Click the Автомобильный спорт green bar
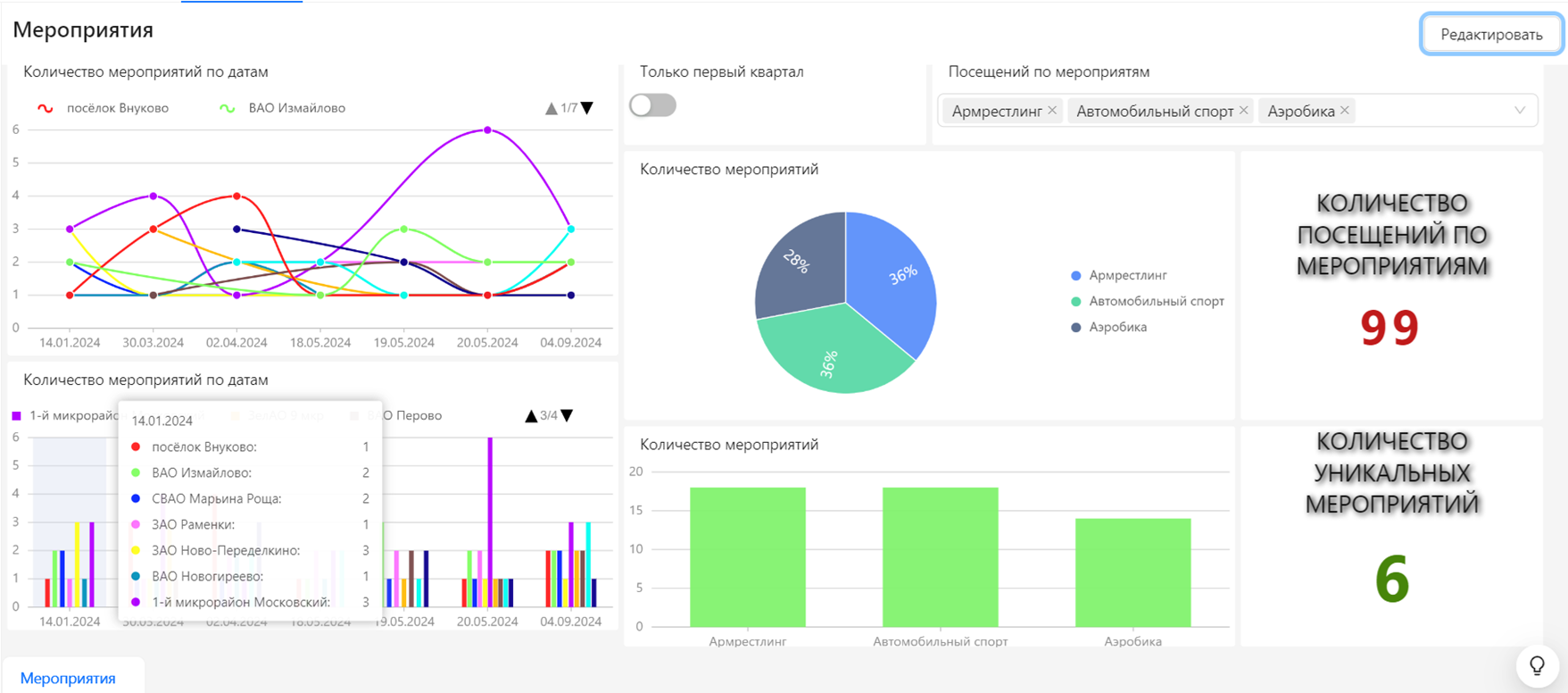Image resolution: width=1568 pixels, height=693 pixels. (x=941, y=557)
